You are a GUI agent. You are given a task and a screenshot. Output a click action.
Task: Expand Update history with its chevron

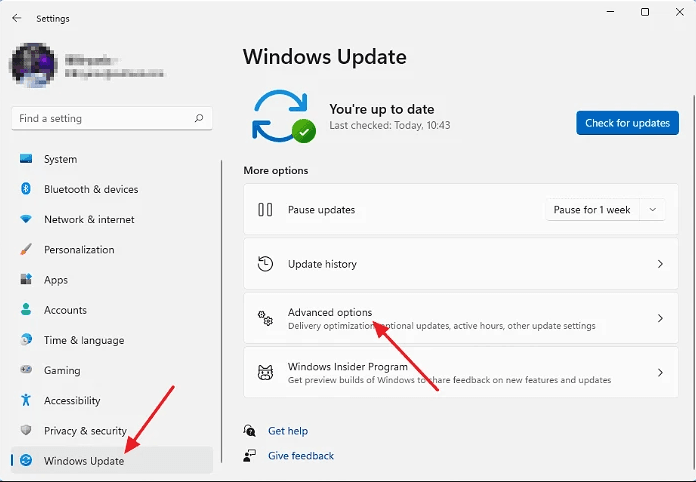point(660,264)
